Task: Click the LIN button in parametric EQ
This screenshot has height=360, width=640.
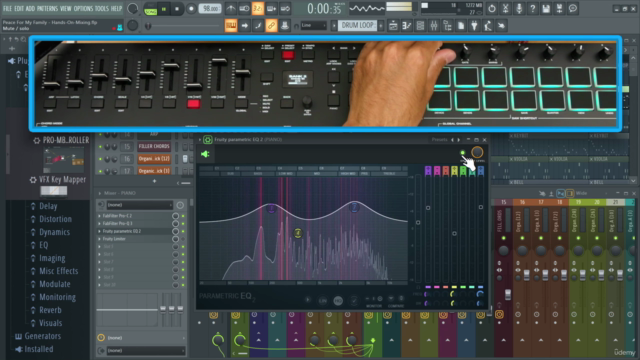Action: pos(323,301)
